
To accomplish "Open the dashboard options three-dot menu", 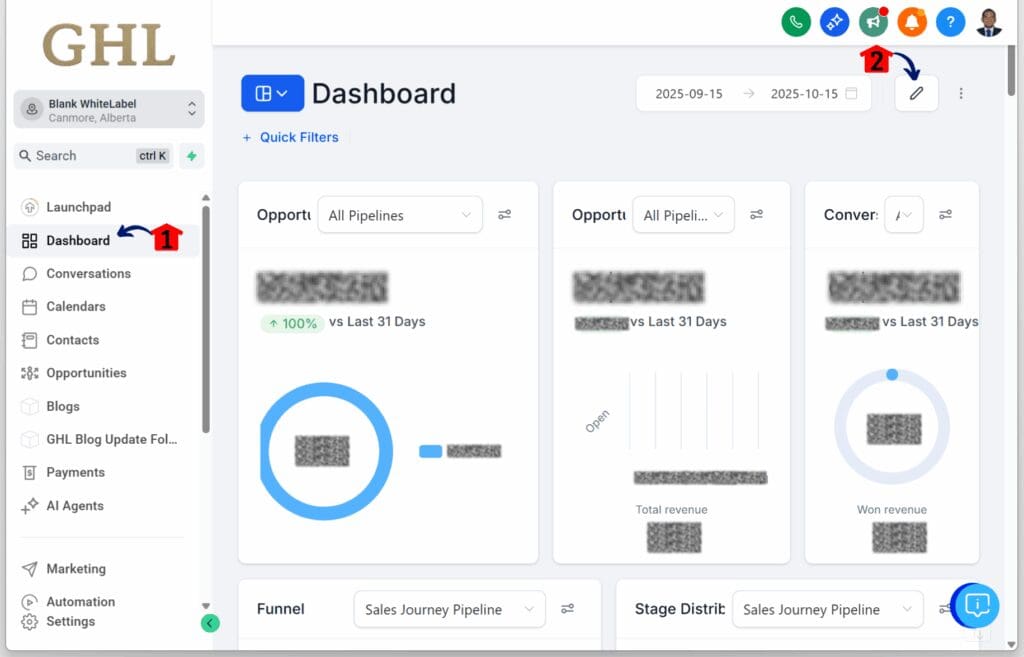I will point(961,93).
